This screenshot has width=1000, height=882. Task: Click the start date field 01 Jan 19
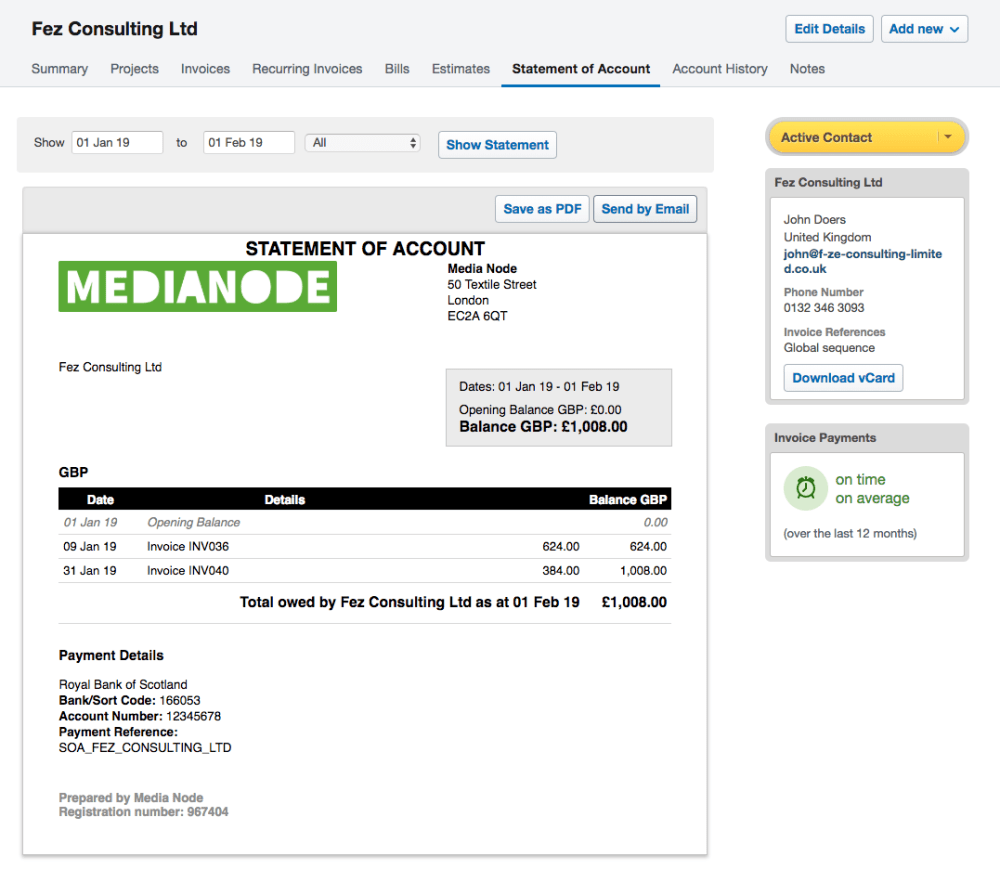(x=117, y=143)
